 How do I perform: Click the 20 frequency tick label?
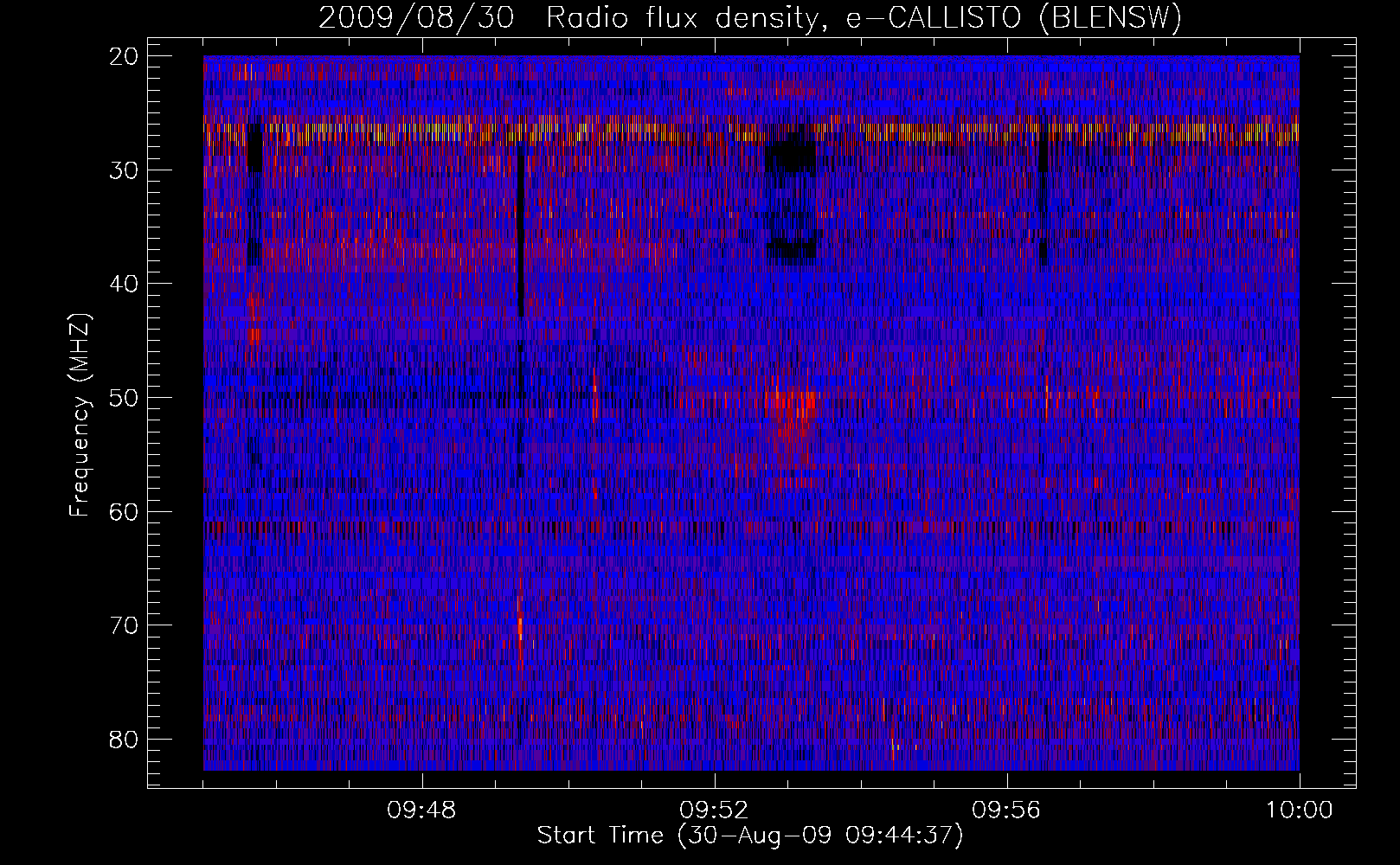[x=125, y=56]
